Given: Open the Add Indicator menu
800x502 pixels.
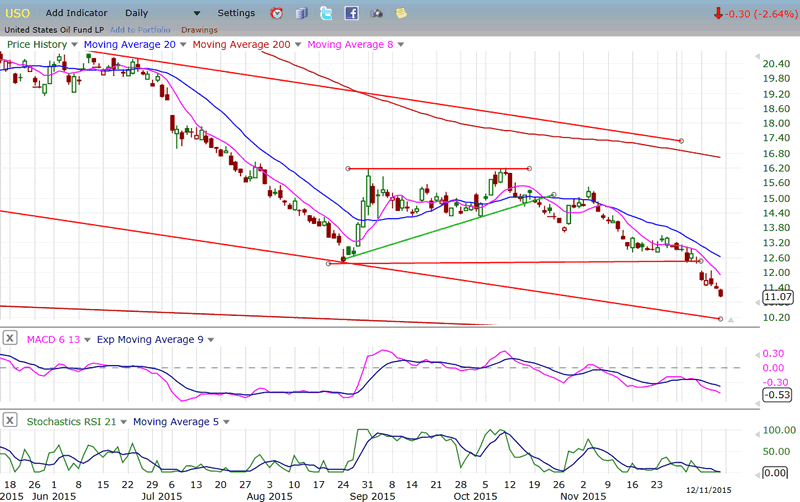Looking at the screenshot, I should (79, 14).
